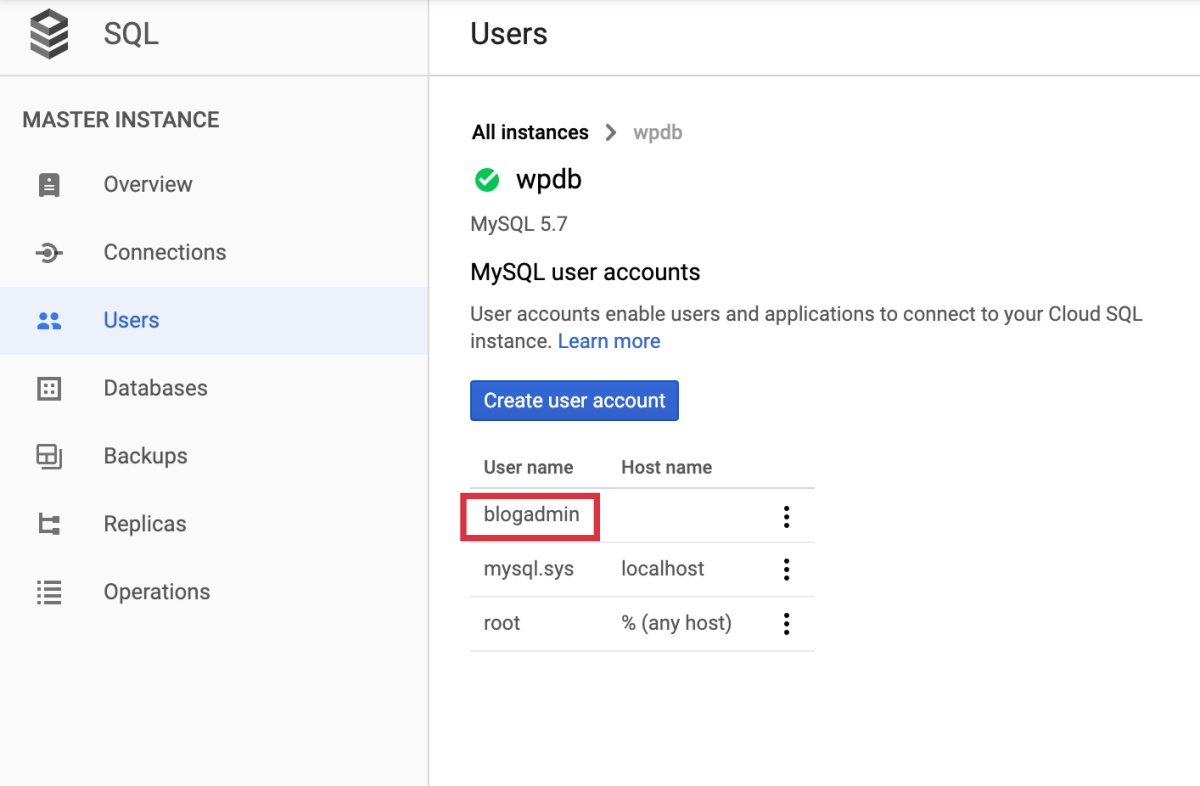Click the Create user account button
The image size is (1200, 786).
(574, 400)
